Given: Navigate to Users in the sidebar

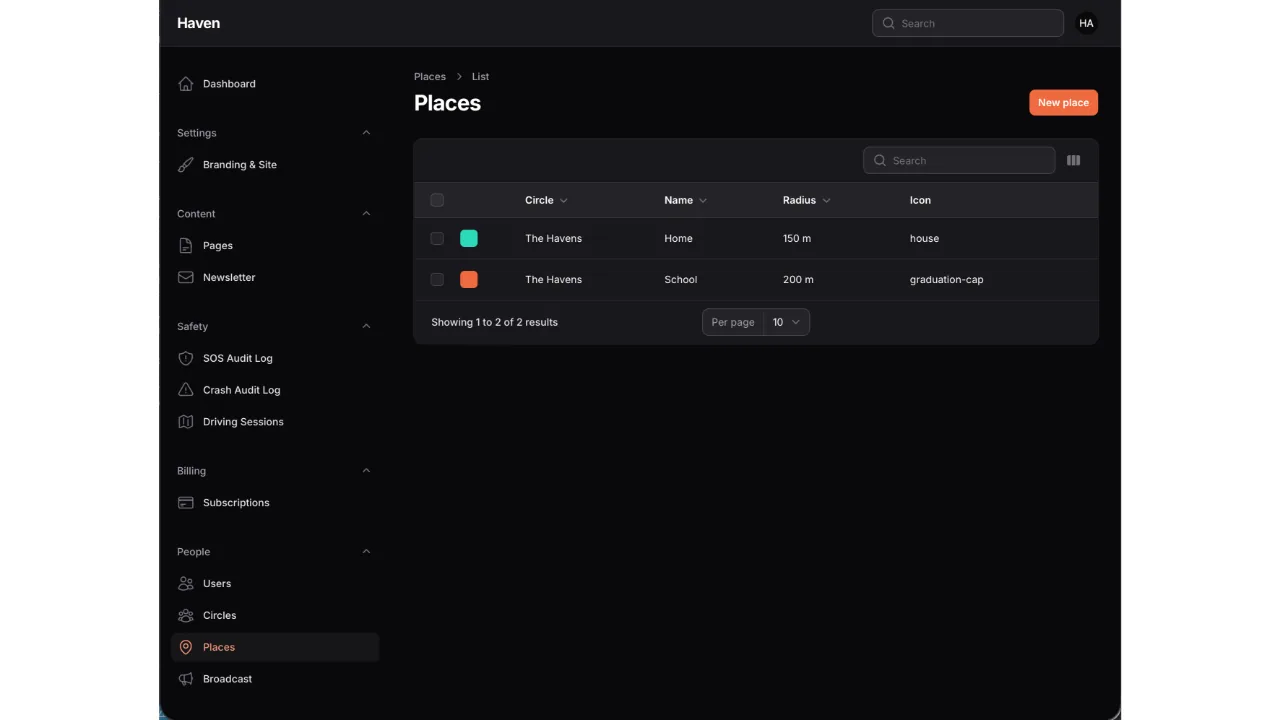Looking at the screenshot, I should click(x=275, y=584).
